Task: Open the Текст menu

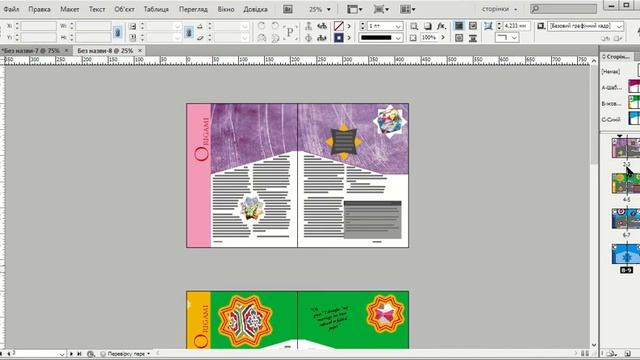Action: [97, 9]
